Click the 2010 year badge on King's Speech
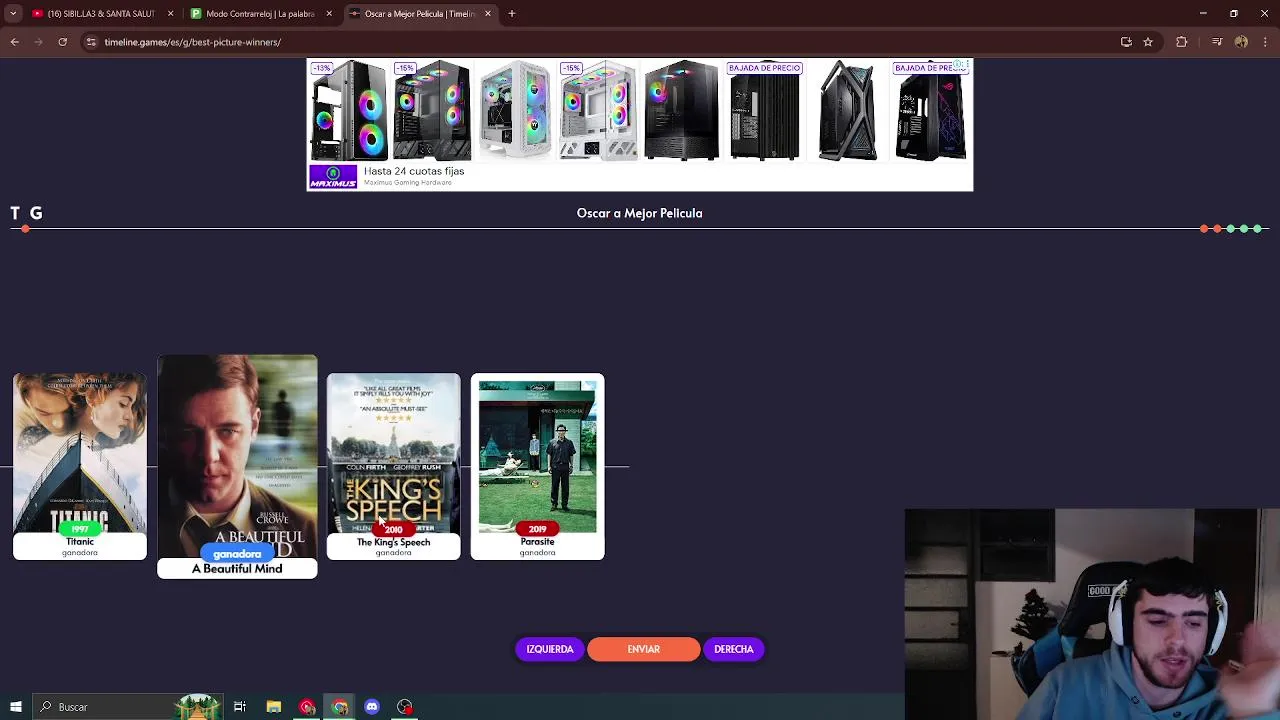1280x720 pixels. (394, 530)
